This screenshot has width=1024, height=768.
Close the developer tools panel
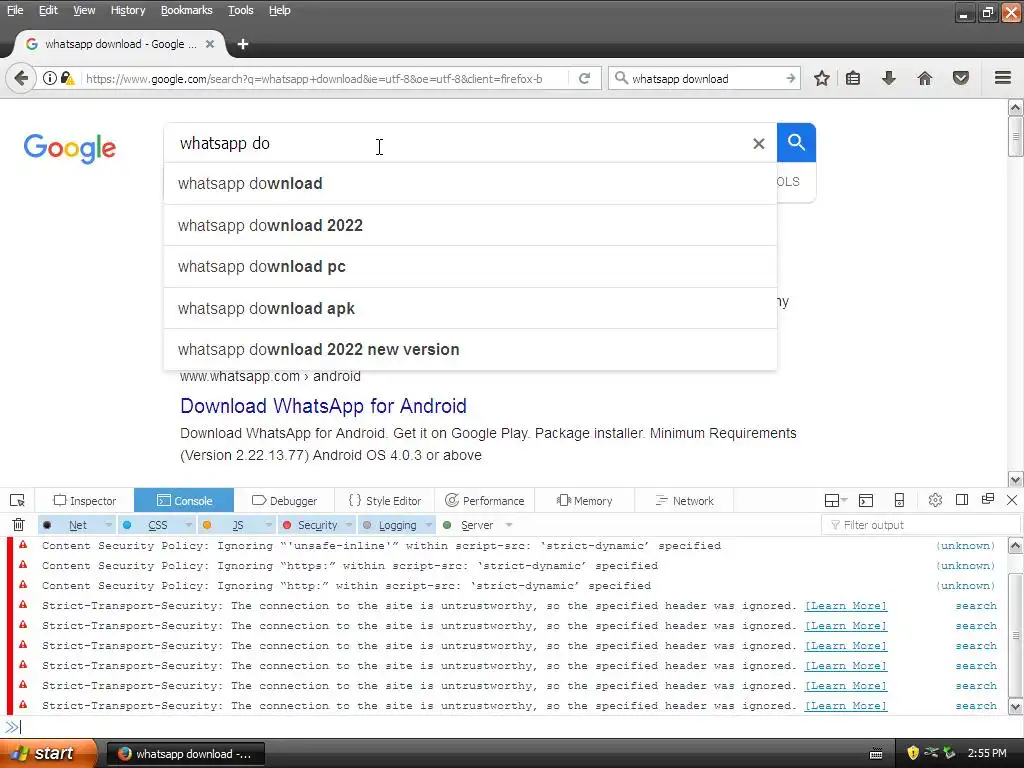tap(1012, 500)
